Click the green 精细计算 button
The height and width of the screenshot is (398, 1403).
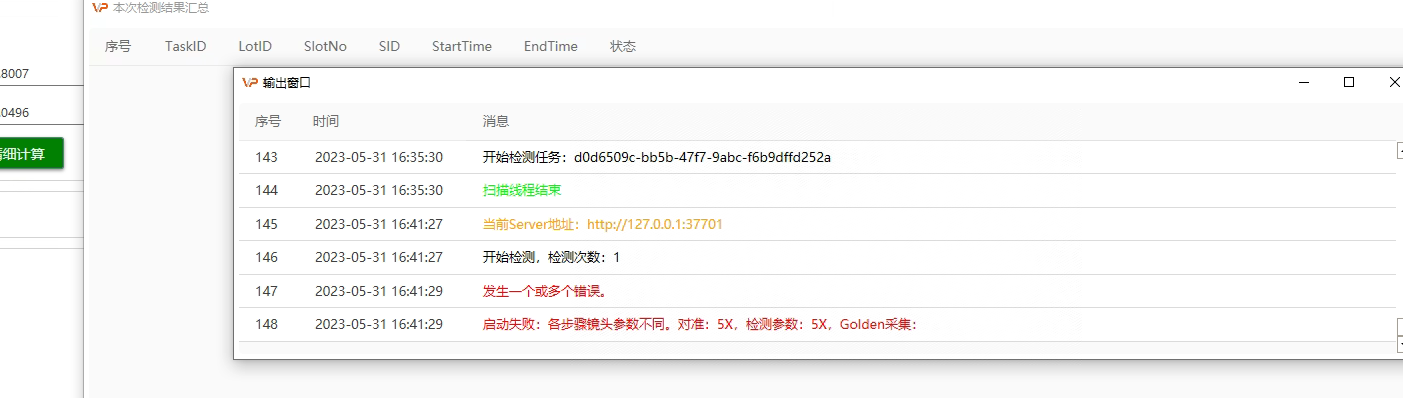click(31, 154)
